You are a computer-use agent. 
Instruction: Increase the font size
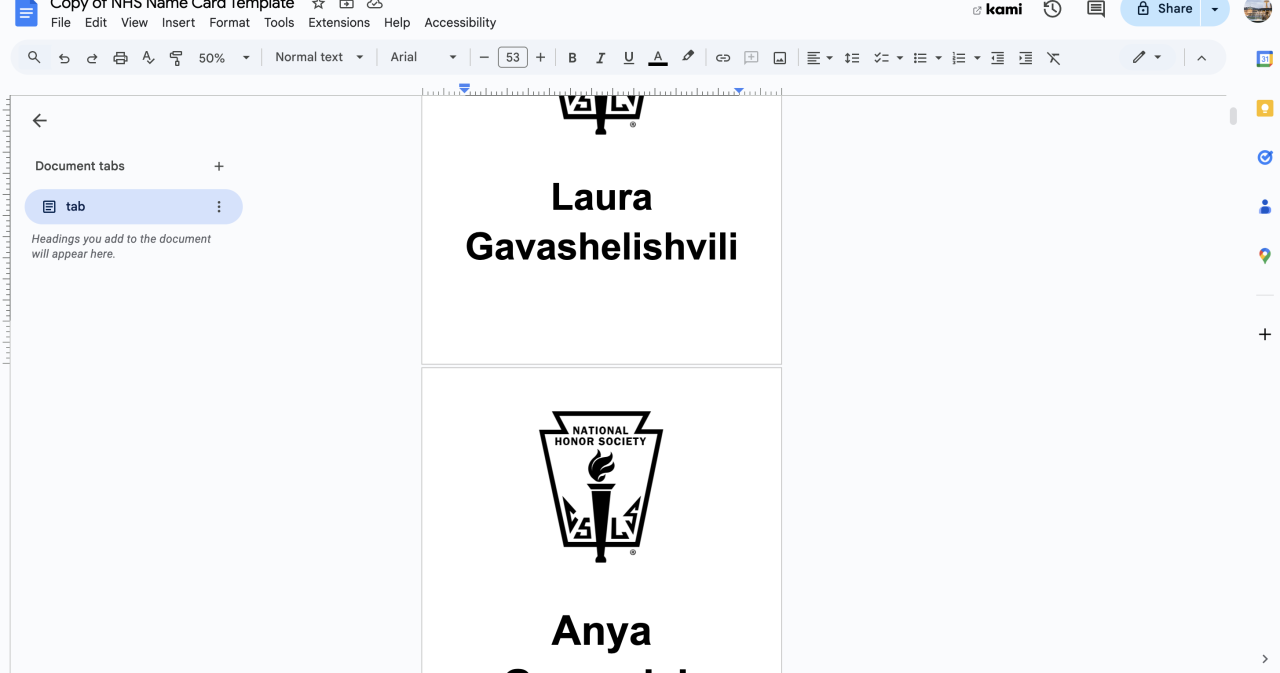tap(541, 58)
